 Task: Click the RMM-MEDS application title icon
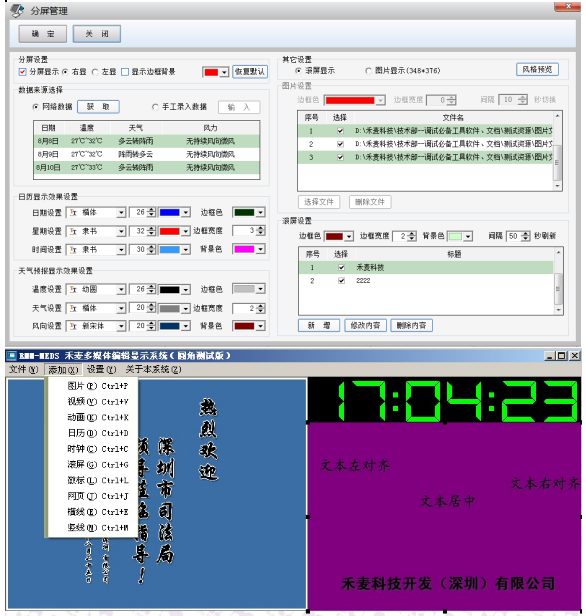click(x=12, y=356)
